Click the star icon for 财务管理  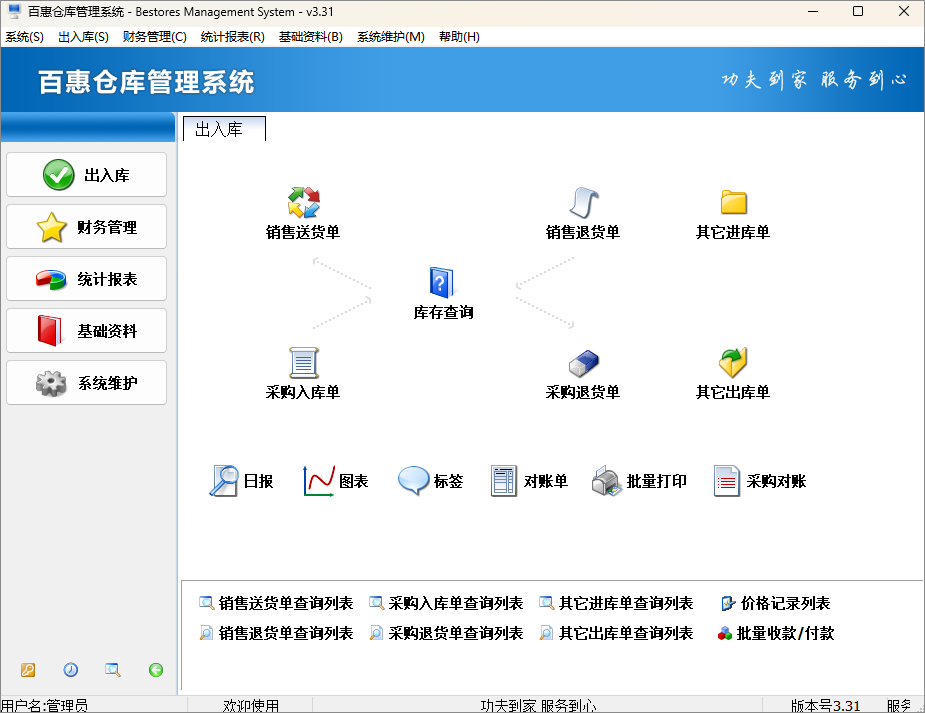point(51,227)
